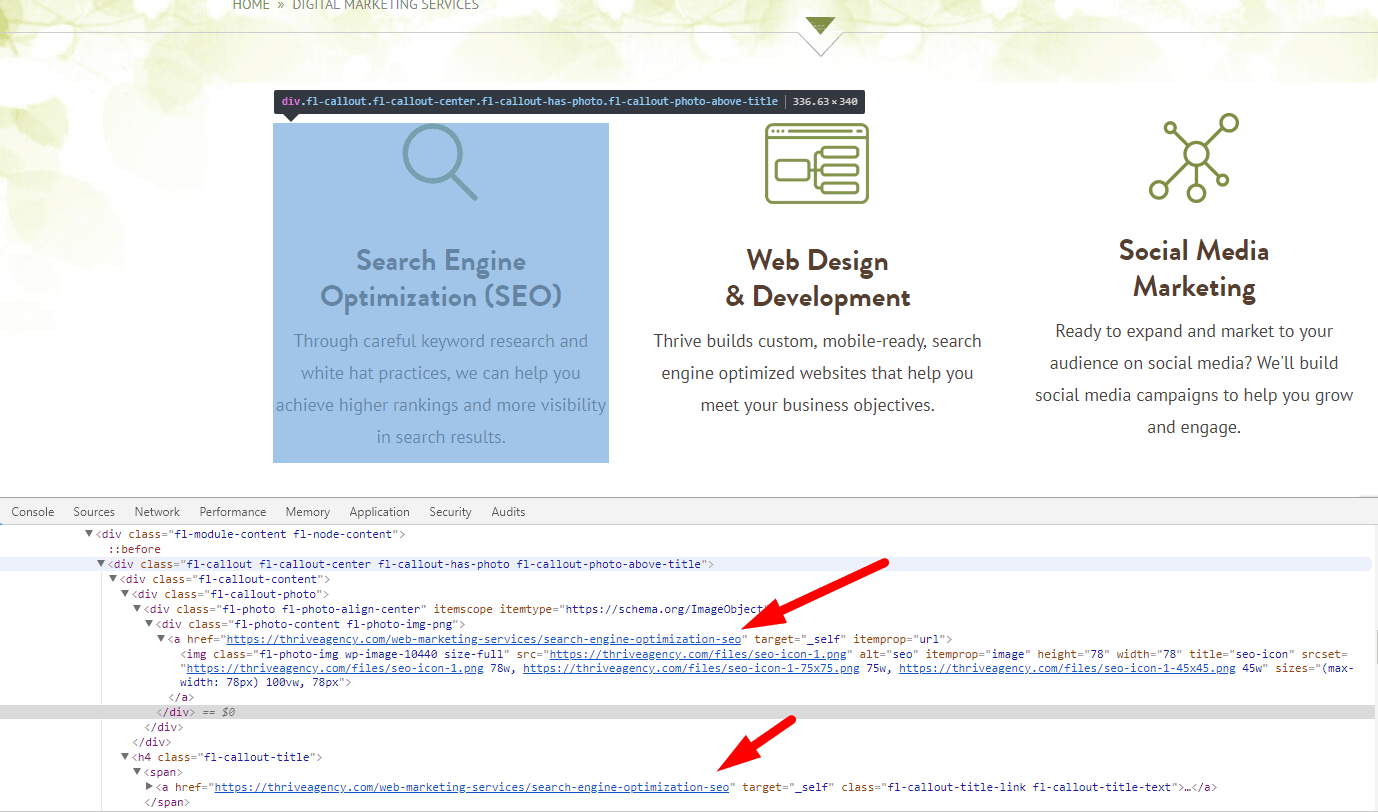Image resolution: width=1378 pixels, height=812 pixels.
Task: Click the Web Design browser window icon
Action: [817, 161]
